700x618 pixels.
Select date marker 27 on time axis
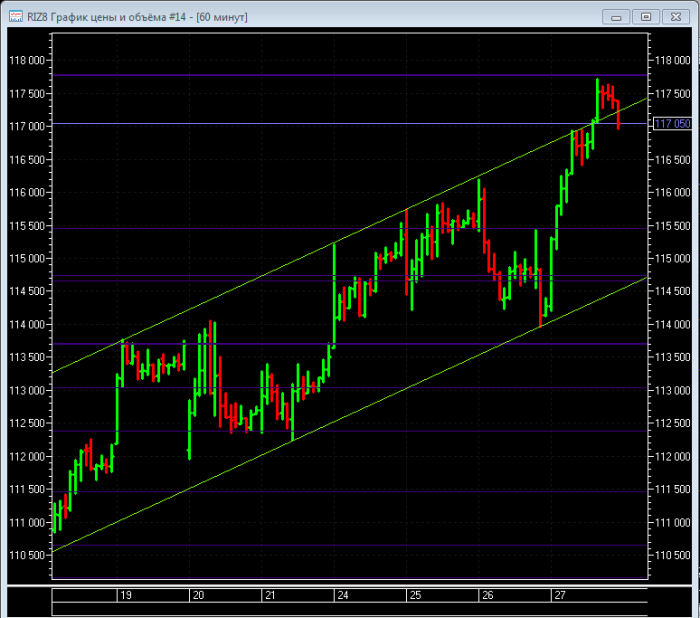tap(560, 595)
